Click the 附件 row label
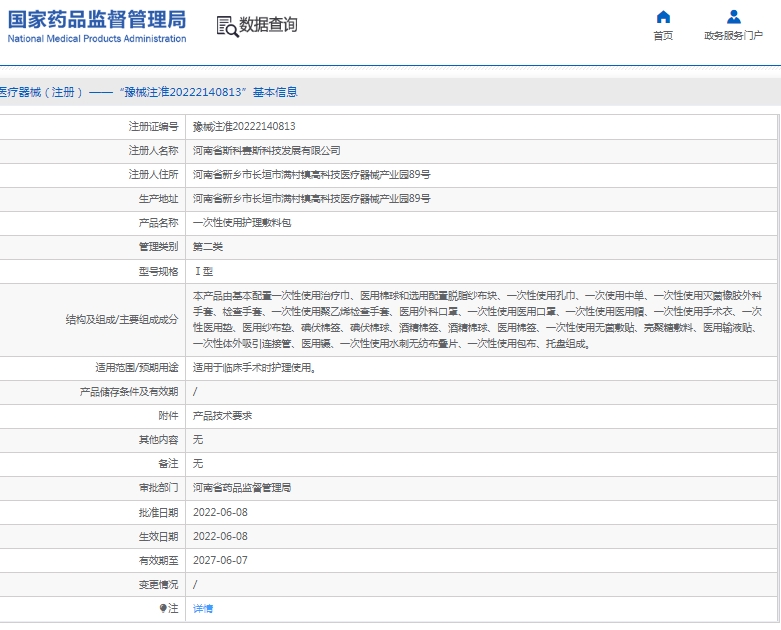 point(168,415)
